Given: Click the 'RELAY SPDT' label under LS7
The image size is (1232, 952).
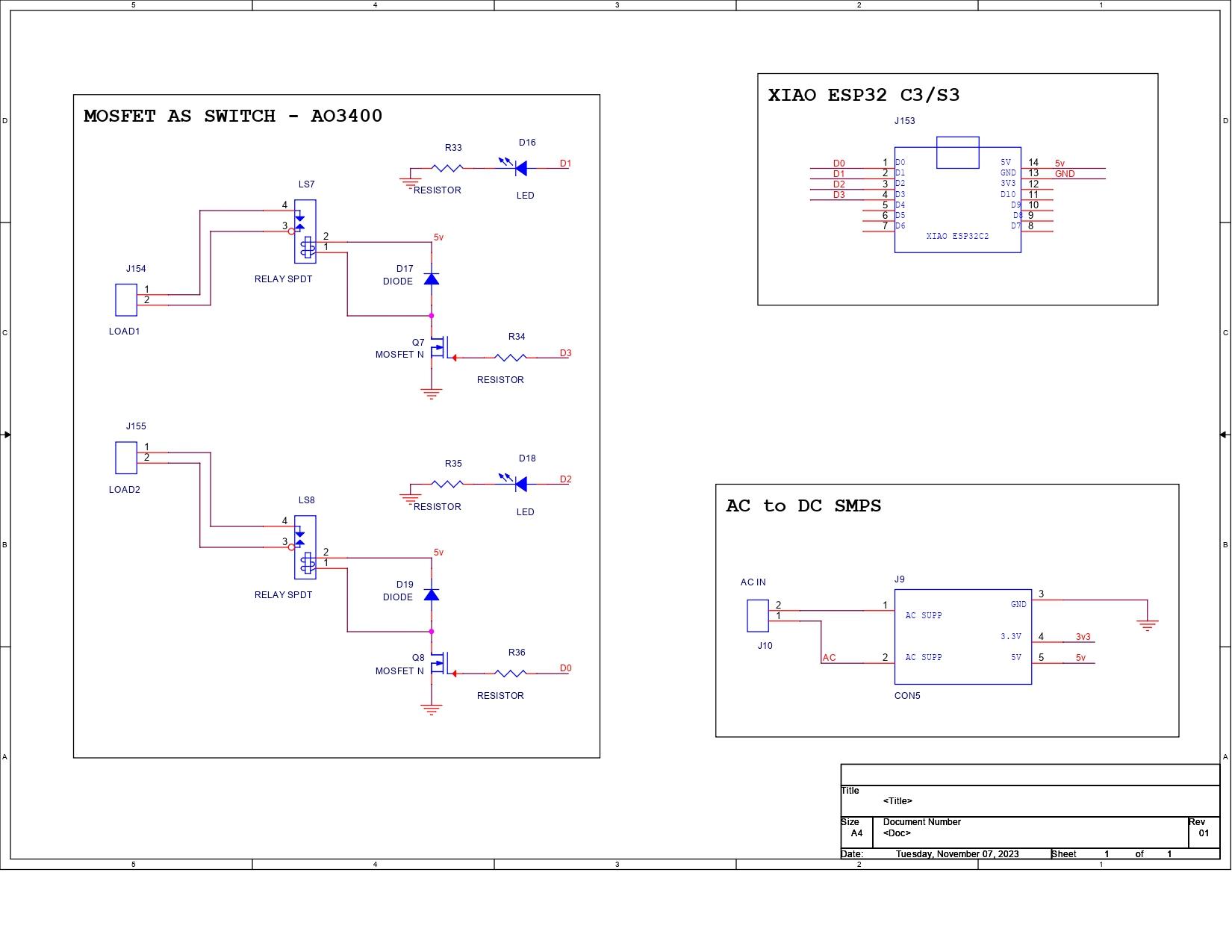Looking at the screenshot, I should [284, 279].
